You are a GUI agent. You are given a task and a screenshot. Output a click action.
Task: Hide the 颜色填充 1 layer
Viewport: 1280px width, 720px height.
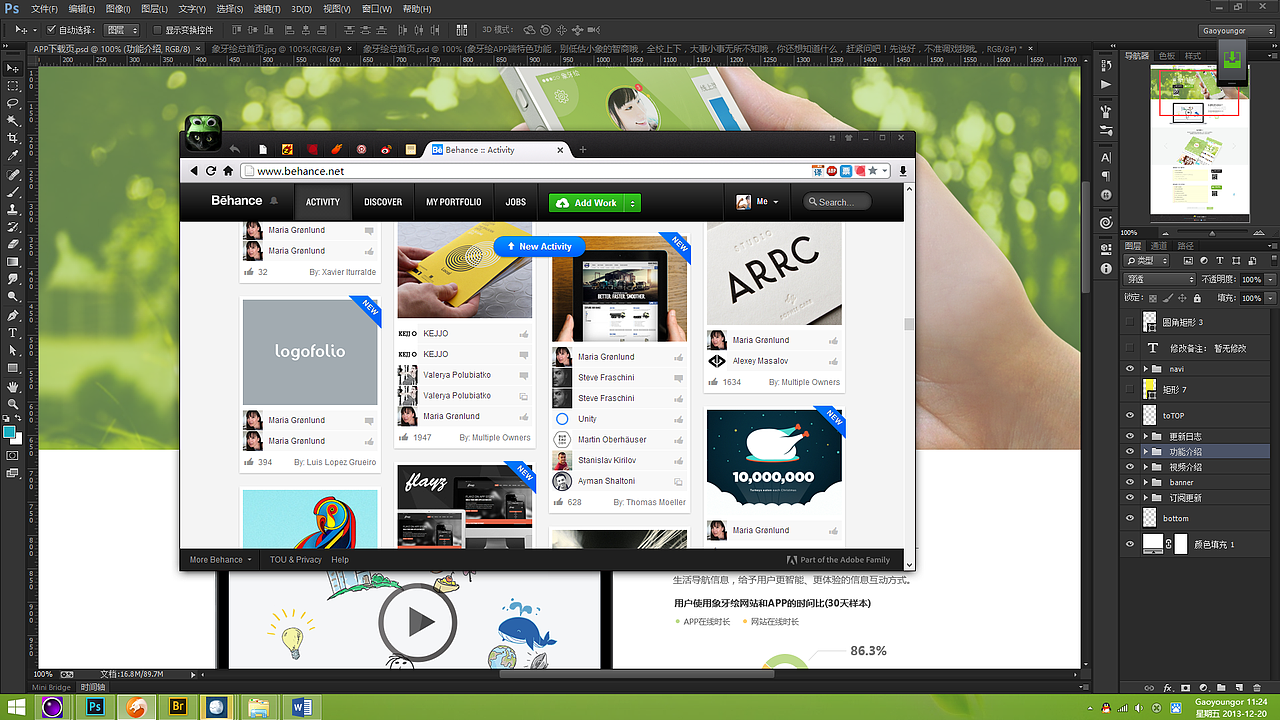1130,544
